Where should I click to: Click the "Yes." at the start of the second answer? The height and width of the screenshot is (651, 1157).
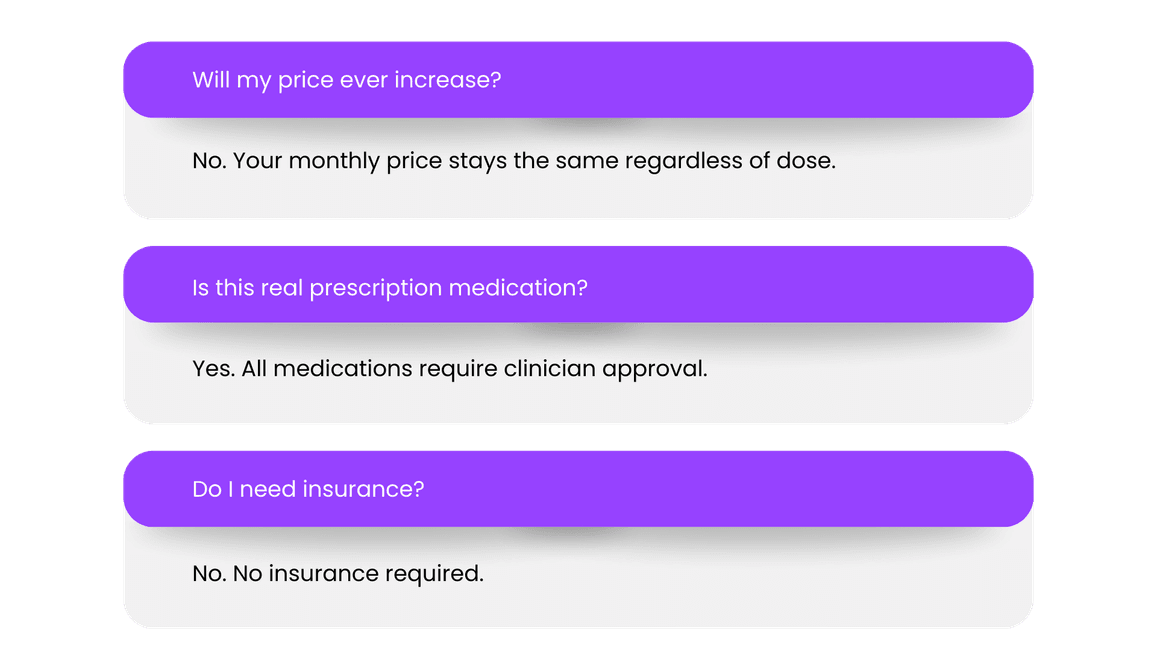(x=213, y=368)
